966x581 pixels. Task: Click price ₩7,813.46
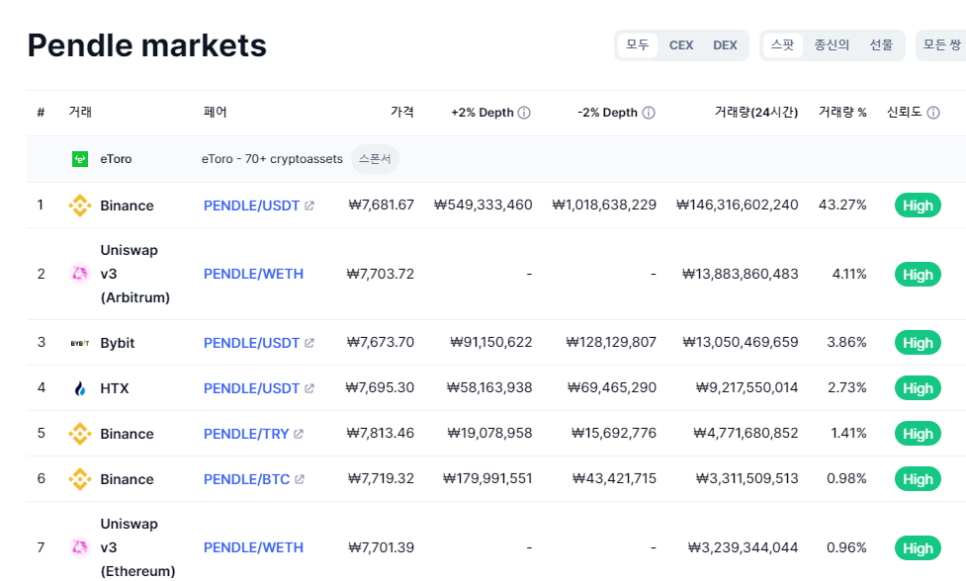pyautogui.click(x=380, y=433)
